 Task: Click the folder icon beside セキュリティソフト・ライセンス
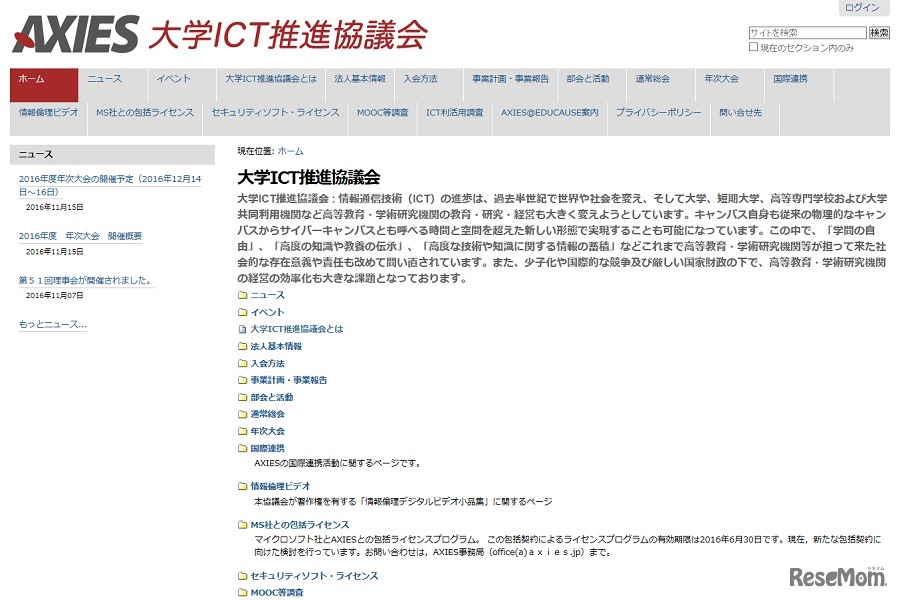[x=243, y=576]
